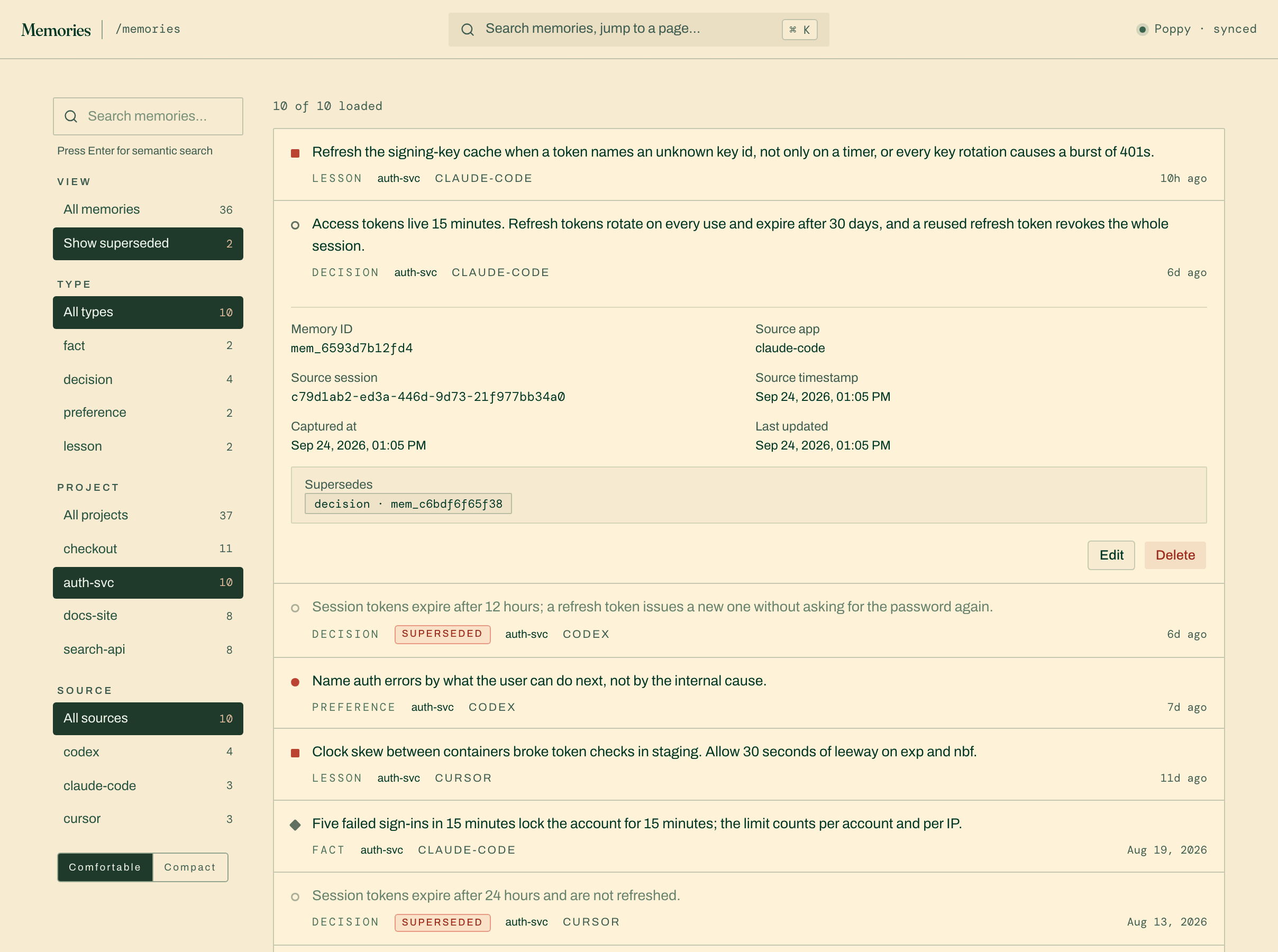Click the circle marker on 12 hours session memory
The height and width of the screenshot is (952, 1278).
pyautogui.click(x=295, y=609)
